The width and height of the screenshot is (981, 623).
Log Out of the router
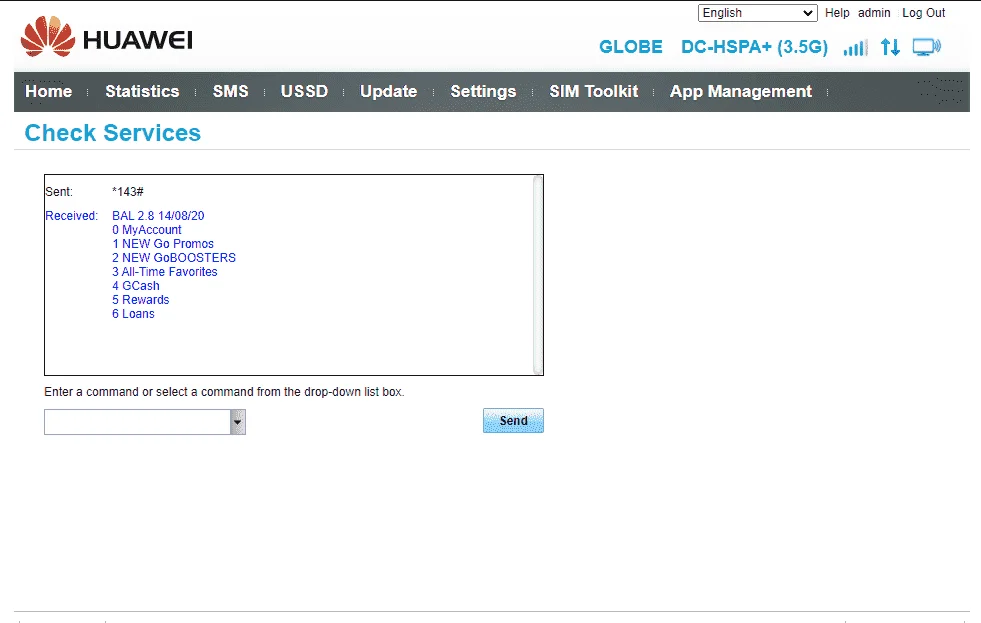coord(923,13)
